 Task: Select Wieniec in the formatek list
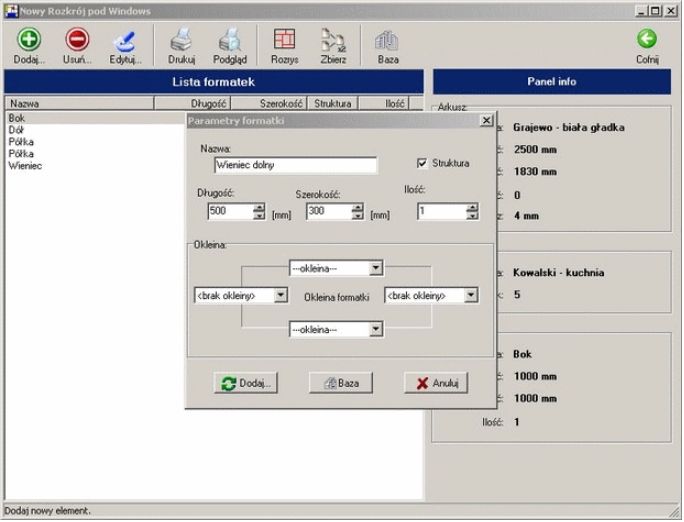click(25, 166)
